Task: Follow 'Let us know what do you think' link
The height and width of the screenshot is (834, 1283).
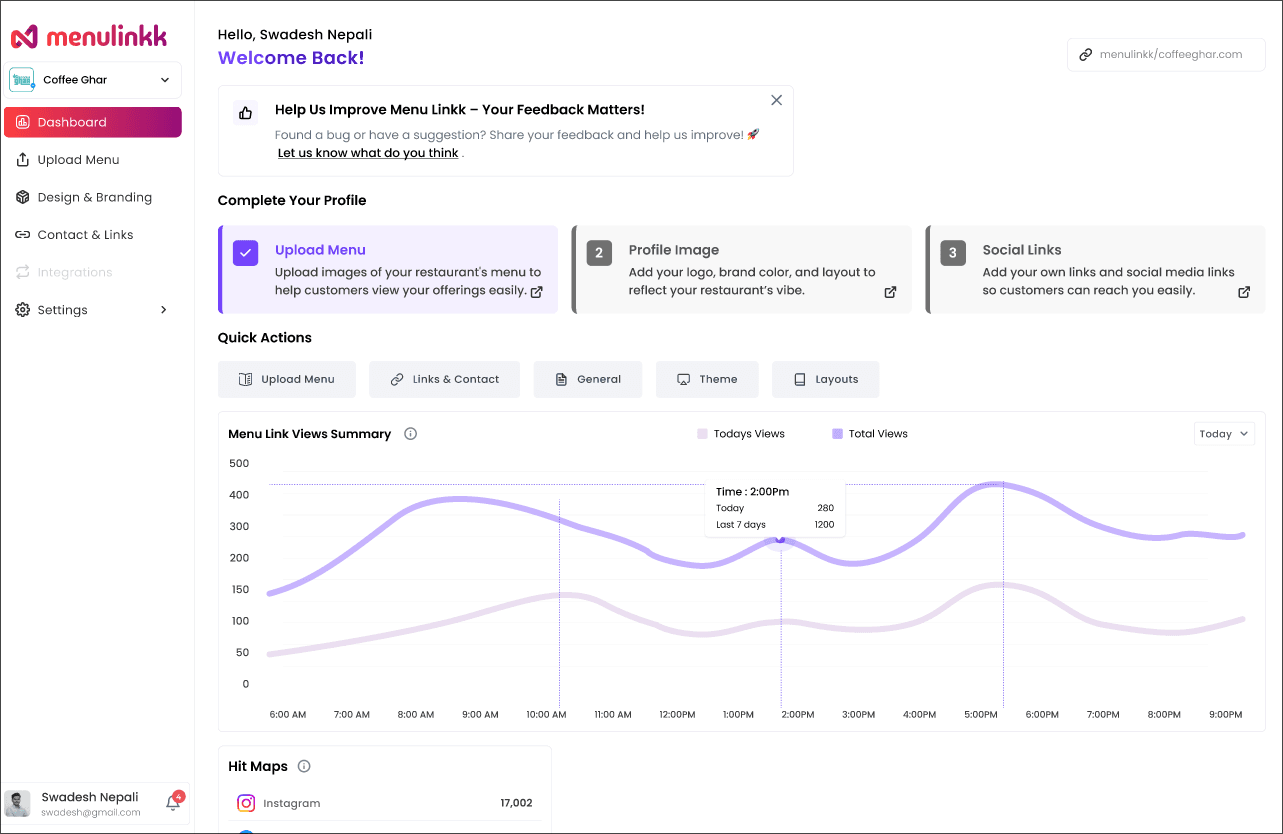Action: click(x=368, y=153)
